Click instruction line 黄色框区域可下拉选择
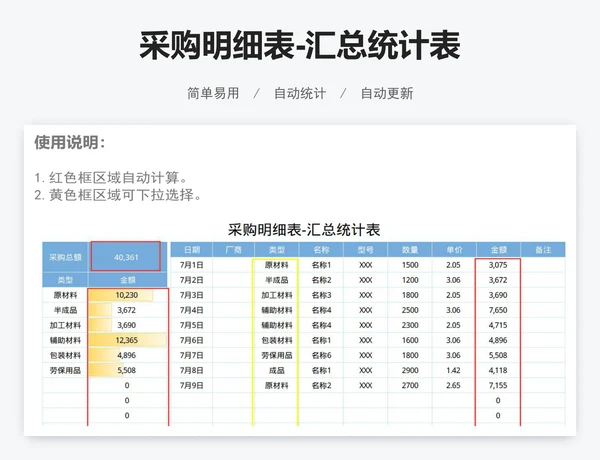This screenshot has width=600, height=460. (x=118, y=195)
